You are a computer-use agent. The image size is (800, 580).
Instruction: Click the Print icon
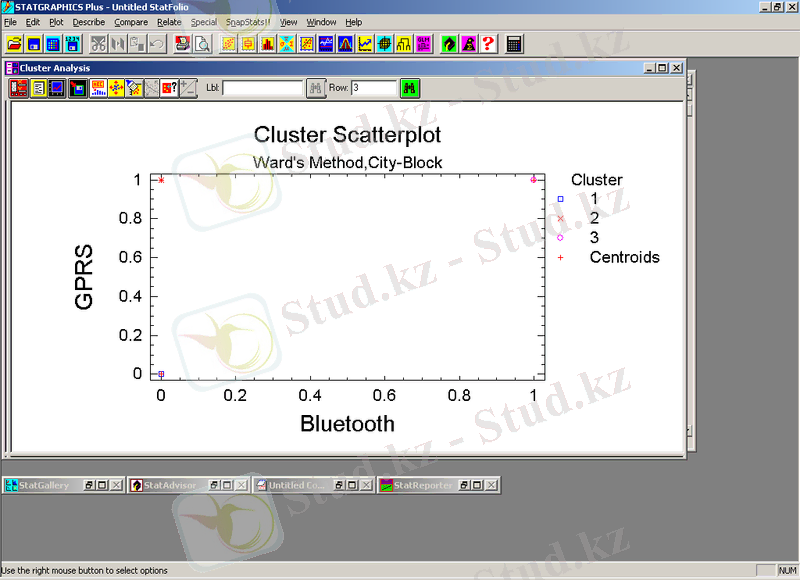click(182, 44)
